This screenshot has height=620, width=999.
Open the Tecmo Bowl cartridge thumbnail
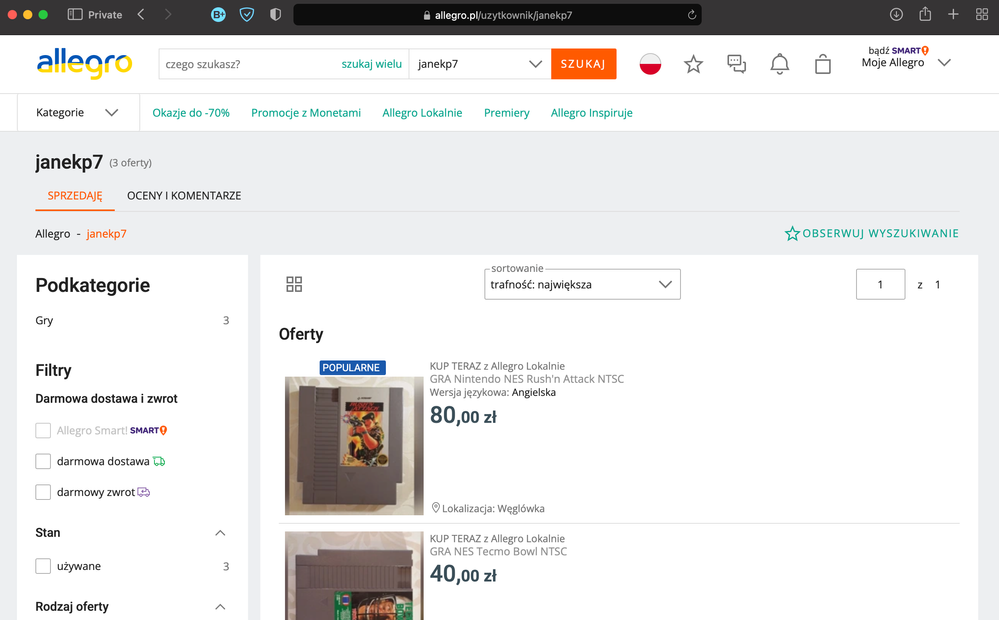tap(354, 576)
